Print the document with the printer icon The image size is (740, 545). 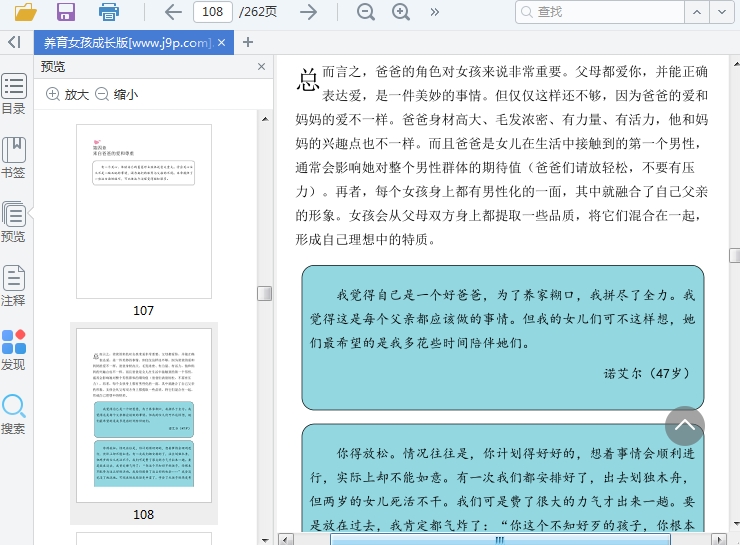[x=109, y=12]
